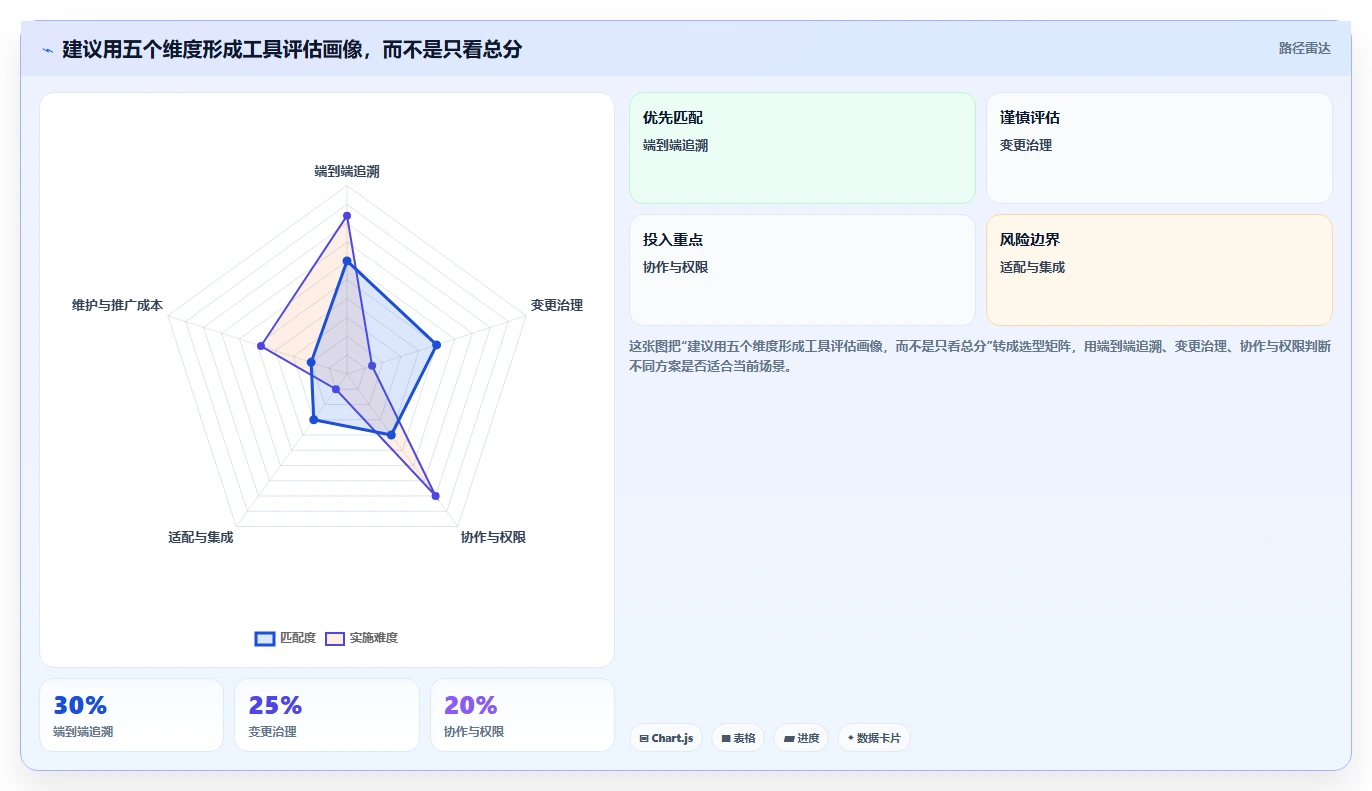1372x791 pixels.
Task: Toggle the 实施难度 legend color box
Action: [335, 638]
